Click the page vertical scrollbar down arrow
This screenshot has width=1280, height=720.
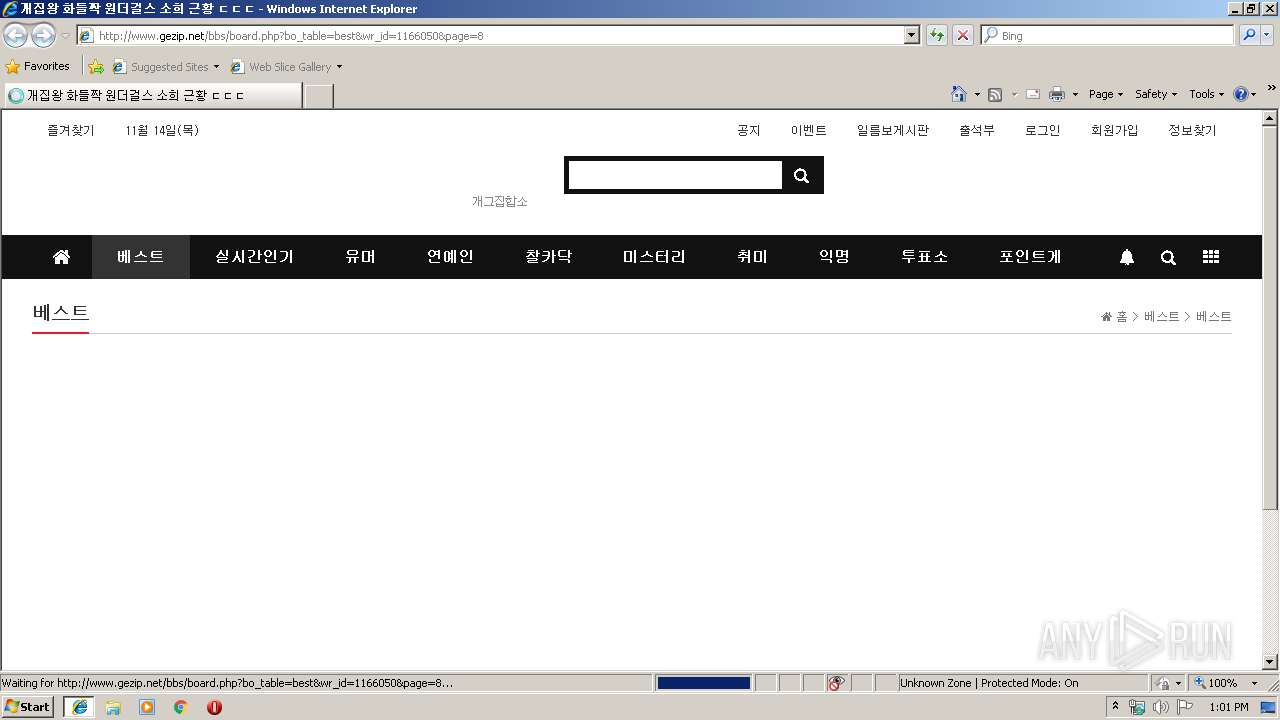[x=1270, y=661]
